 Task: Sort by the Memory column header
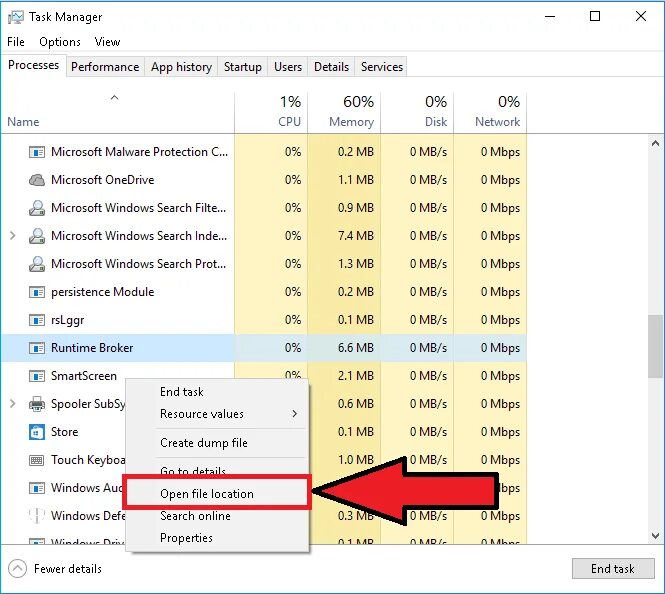coord(344,112)
